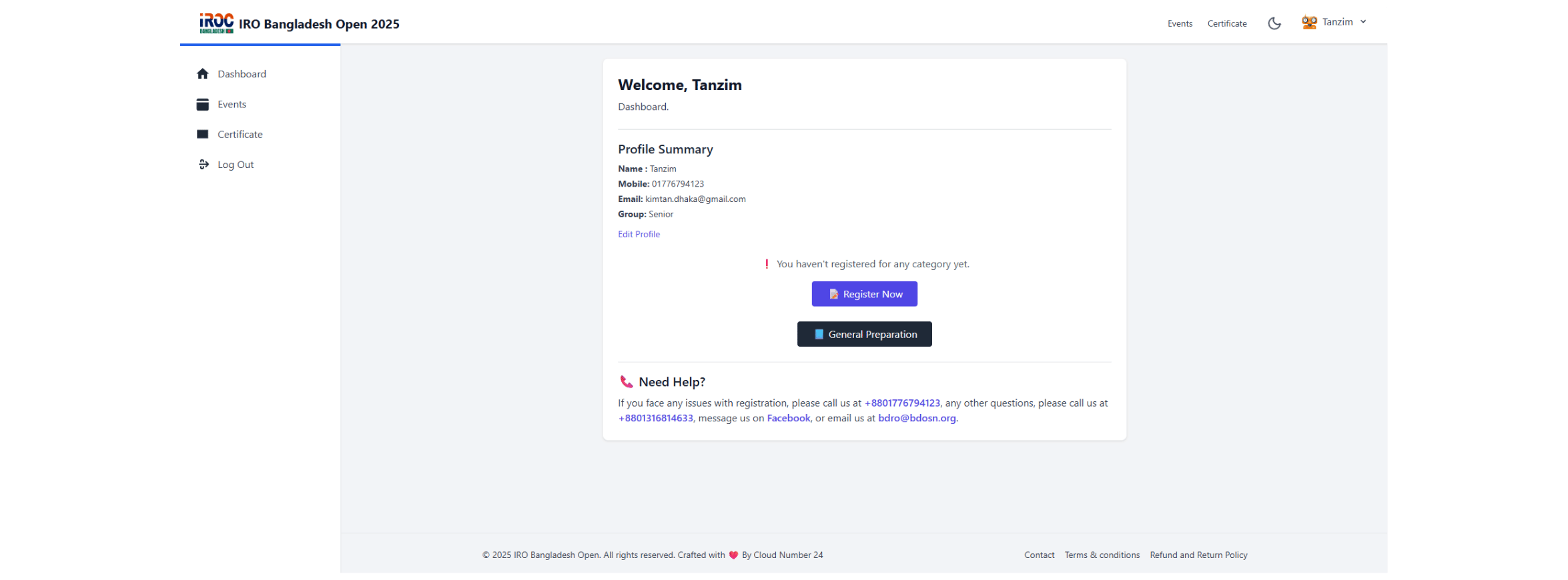Open the Facebook link in Need Help
The image size is (1568, 580).
point(789,418)
